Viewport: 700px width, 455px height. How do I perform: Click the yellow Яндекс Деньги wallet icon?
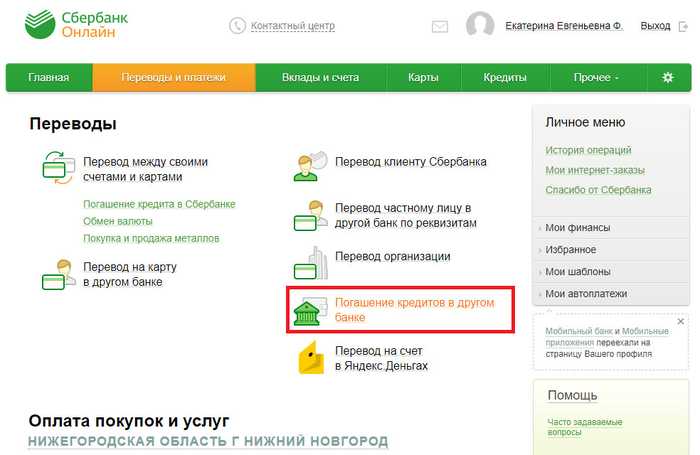click(311, 357)
